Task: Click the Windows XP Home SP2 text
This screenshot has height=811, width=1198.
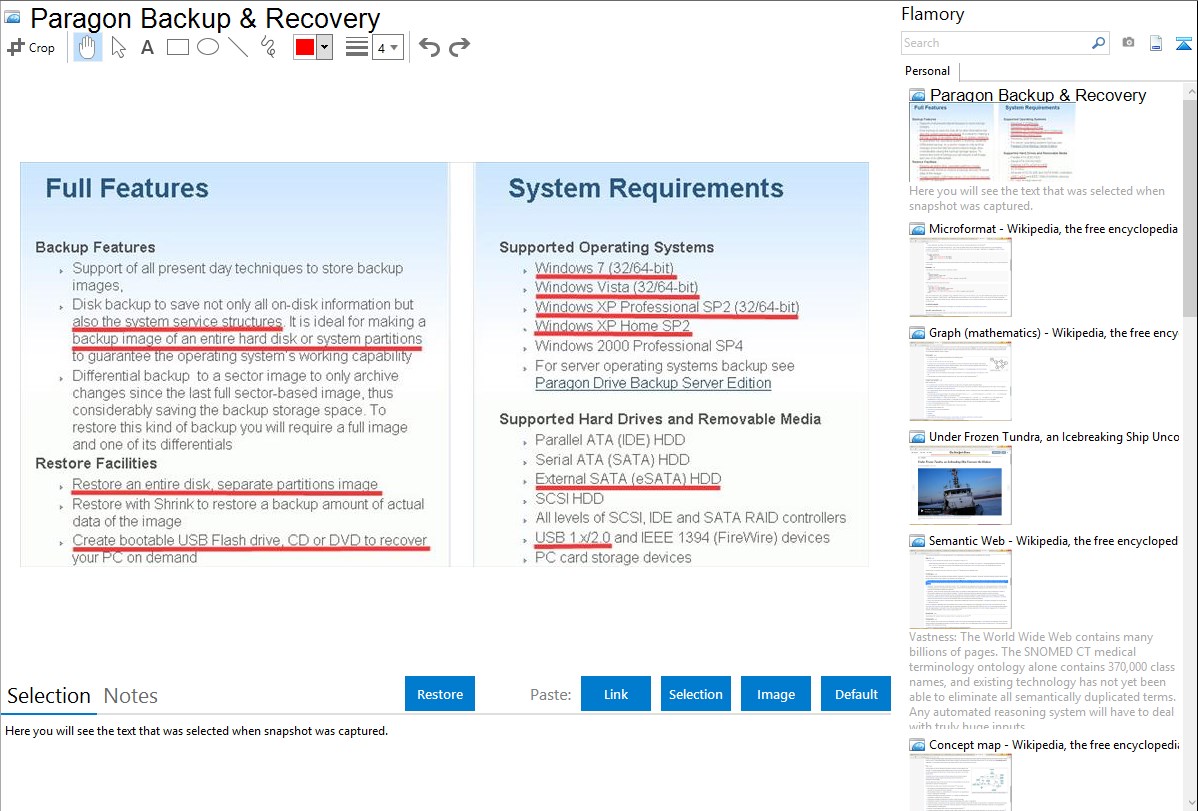Action: (613, 326)
